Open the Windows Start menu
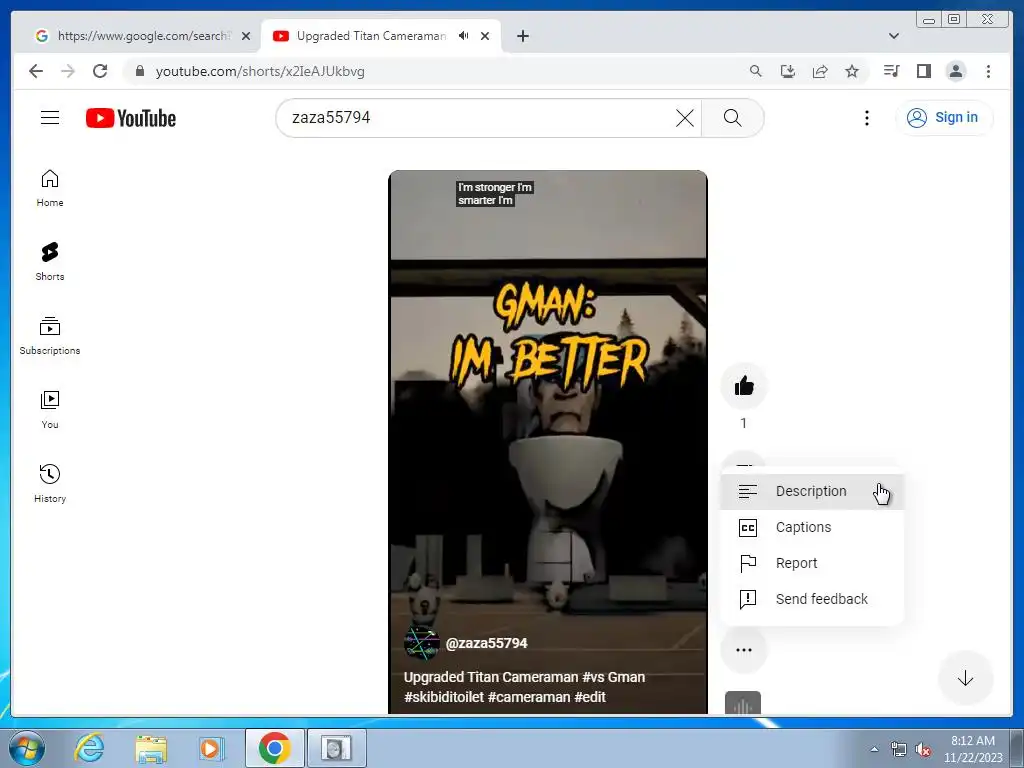Viewport: 1024px width, 768px height. (x=27, y=748)
